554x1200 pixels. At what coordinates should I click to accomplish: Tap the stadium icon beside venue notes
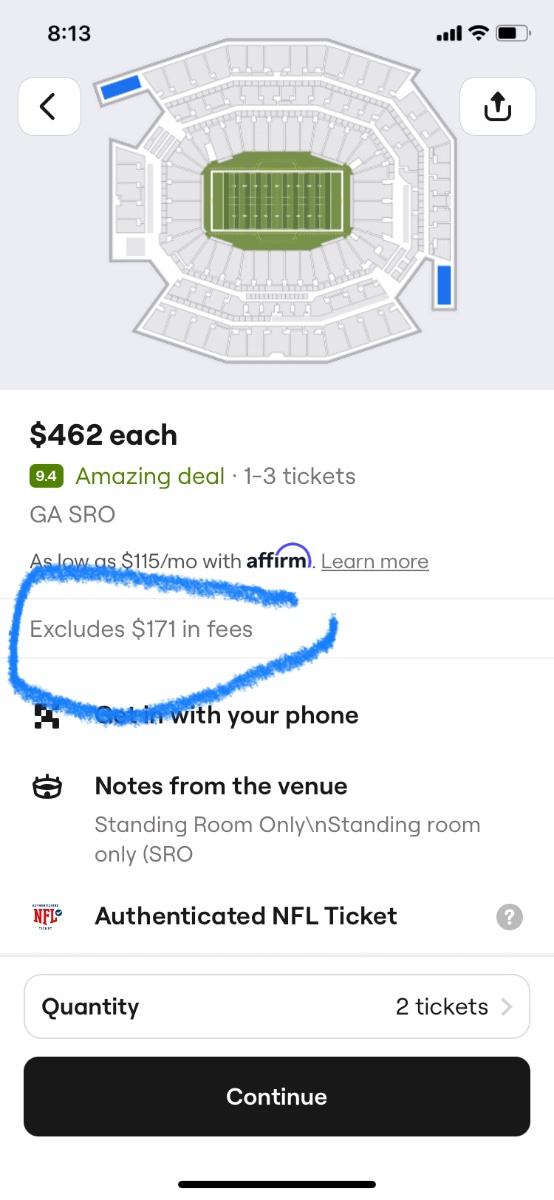click(47, 787)
